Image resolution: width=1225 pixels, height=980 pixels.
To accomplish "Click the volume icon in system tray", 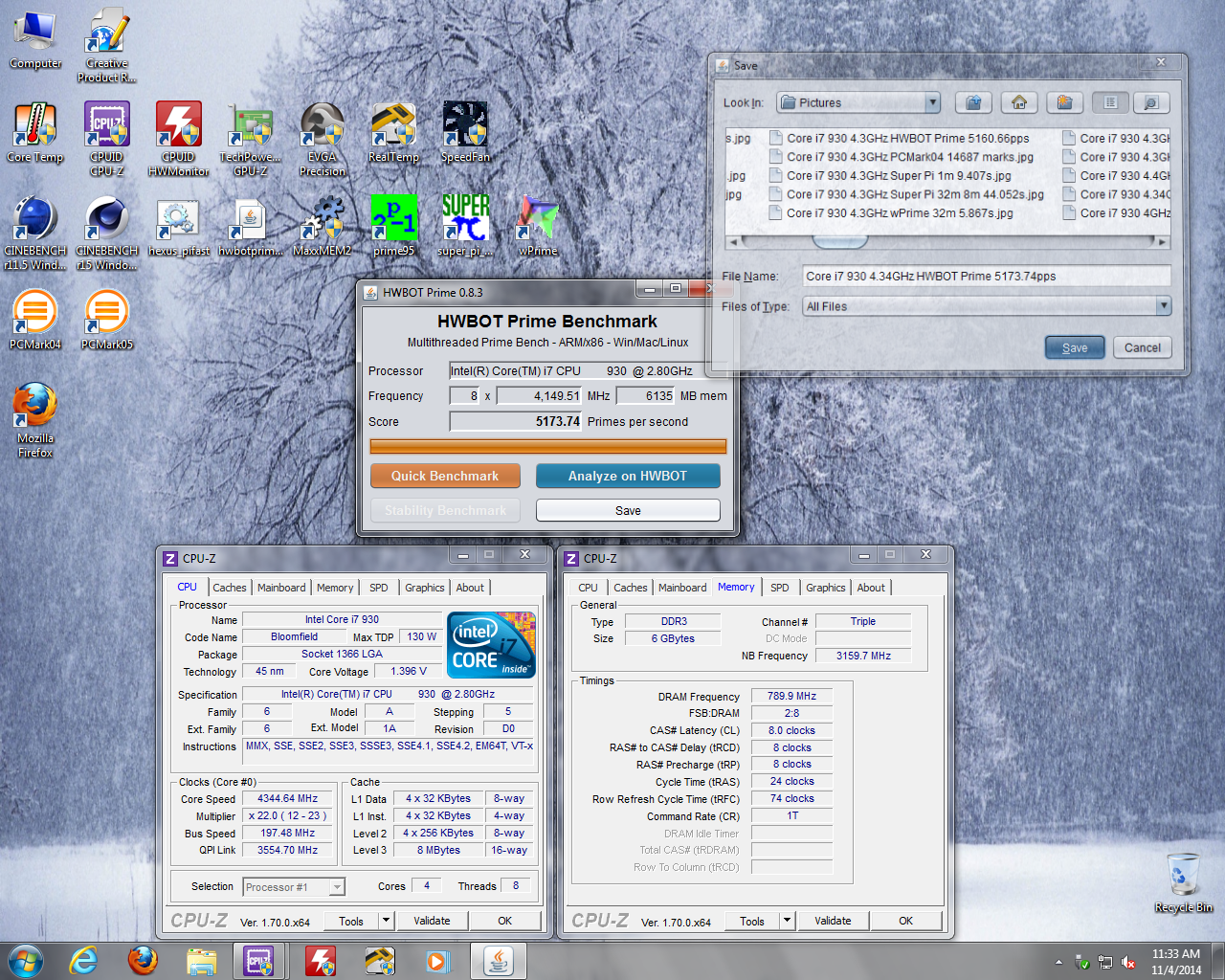I will [1128, 963].
